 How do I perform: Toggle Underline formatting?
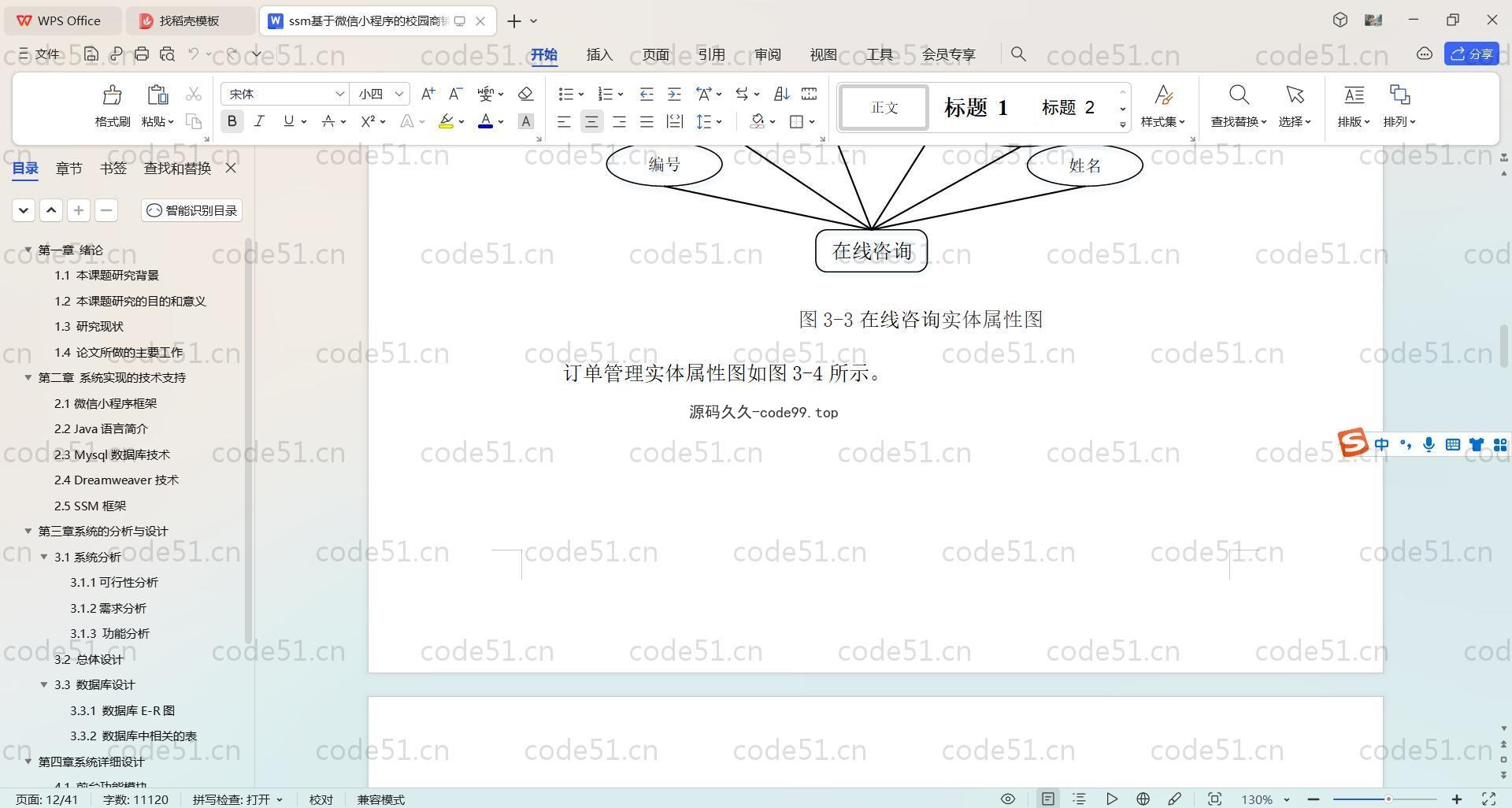coord(288,121)
